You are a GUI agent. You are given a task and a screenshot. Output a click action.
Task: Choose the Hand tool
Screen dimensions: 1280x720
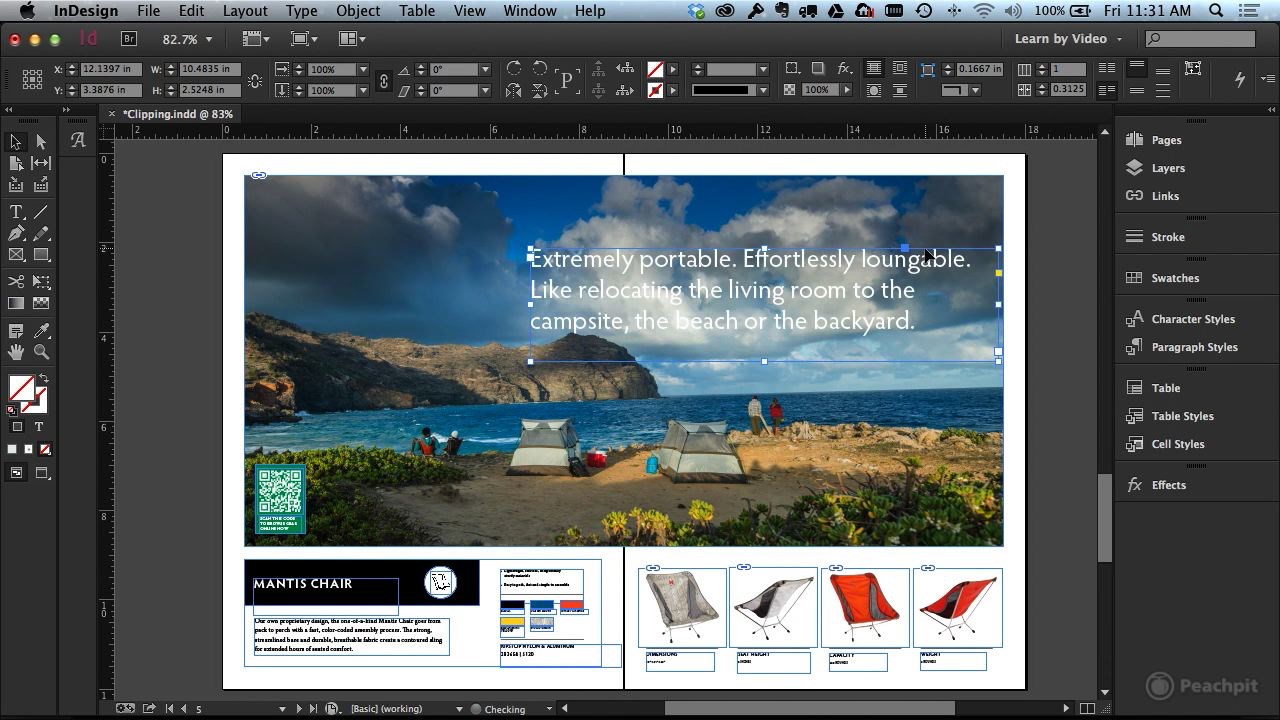coord(16,352)
